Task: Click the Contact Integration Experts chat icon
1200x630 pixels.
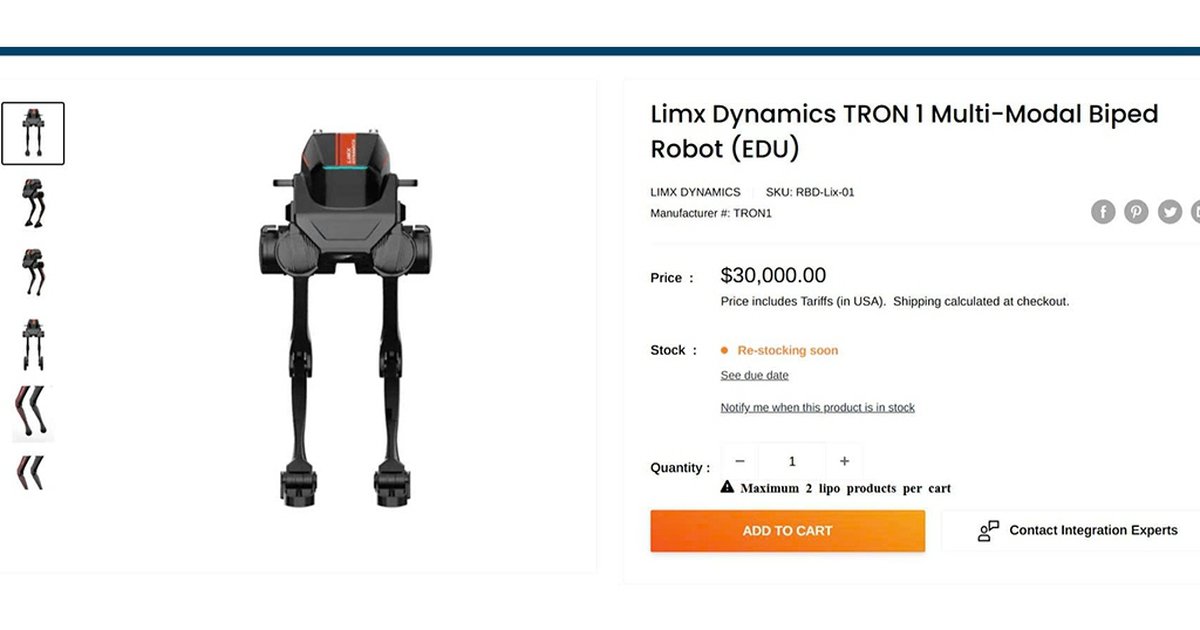Action: (988, 531)
